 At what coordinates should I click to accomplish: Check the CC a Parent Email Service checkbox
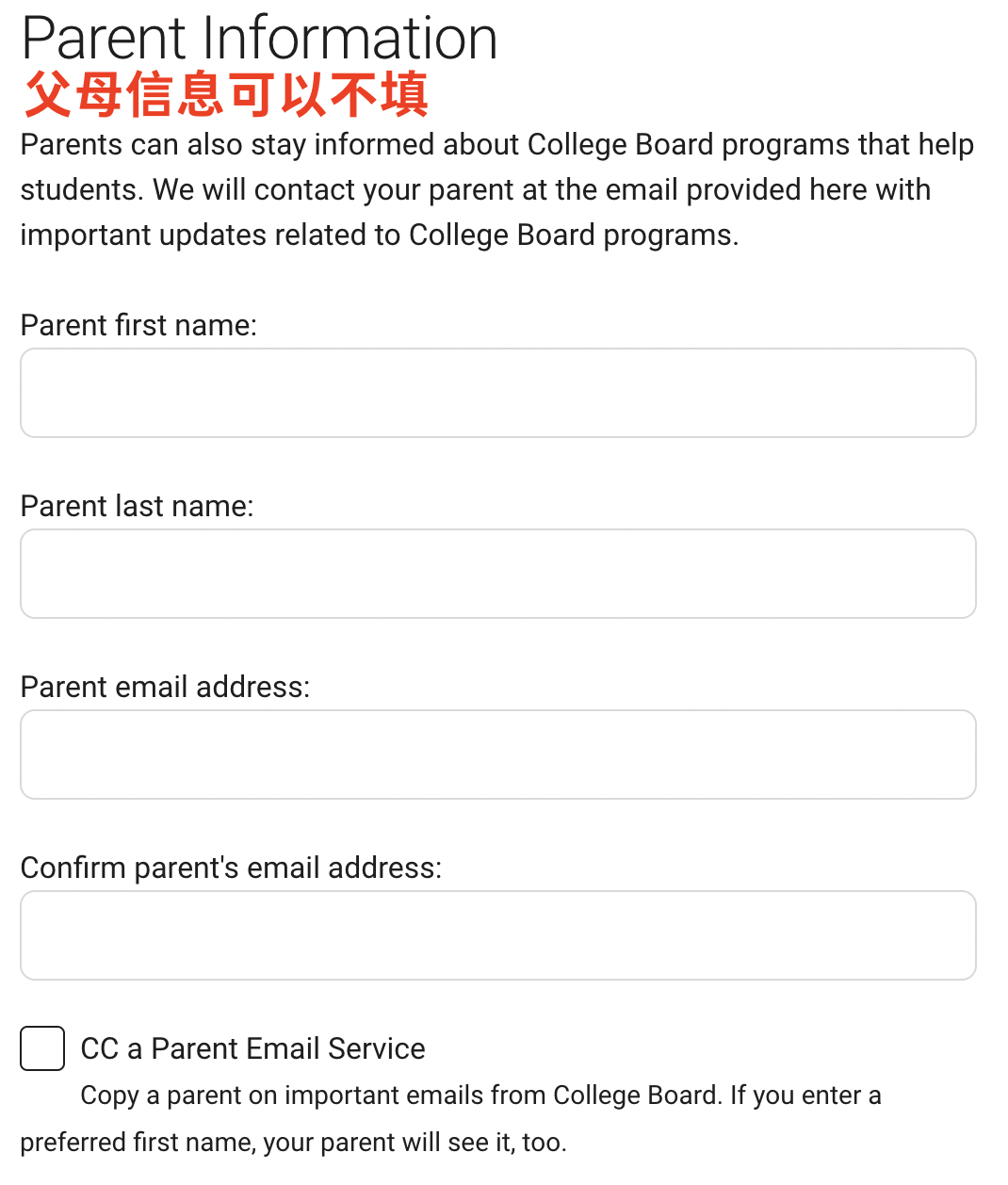pos(42,1048)
